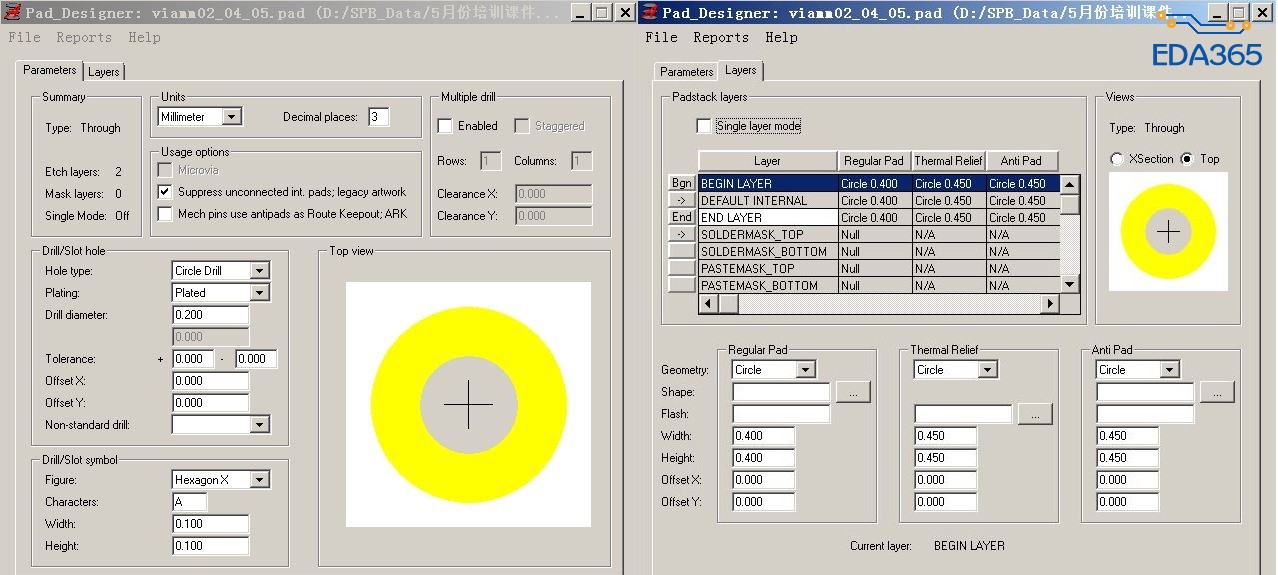Click the right window Pad Designer title icon
This screenshot has width=1278, height=575.
click(x=650, y=13)
